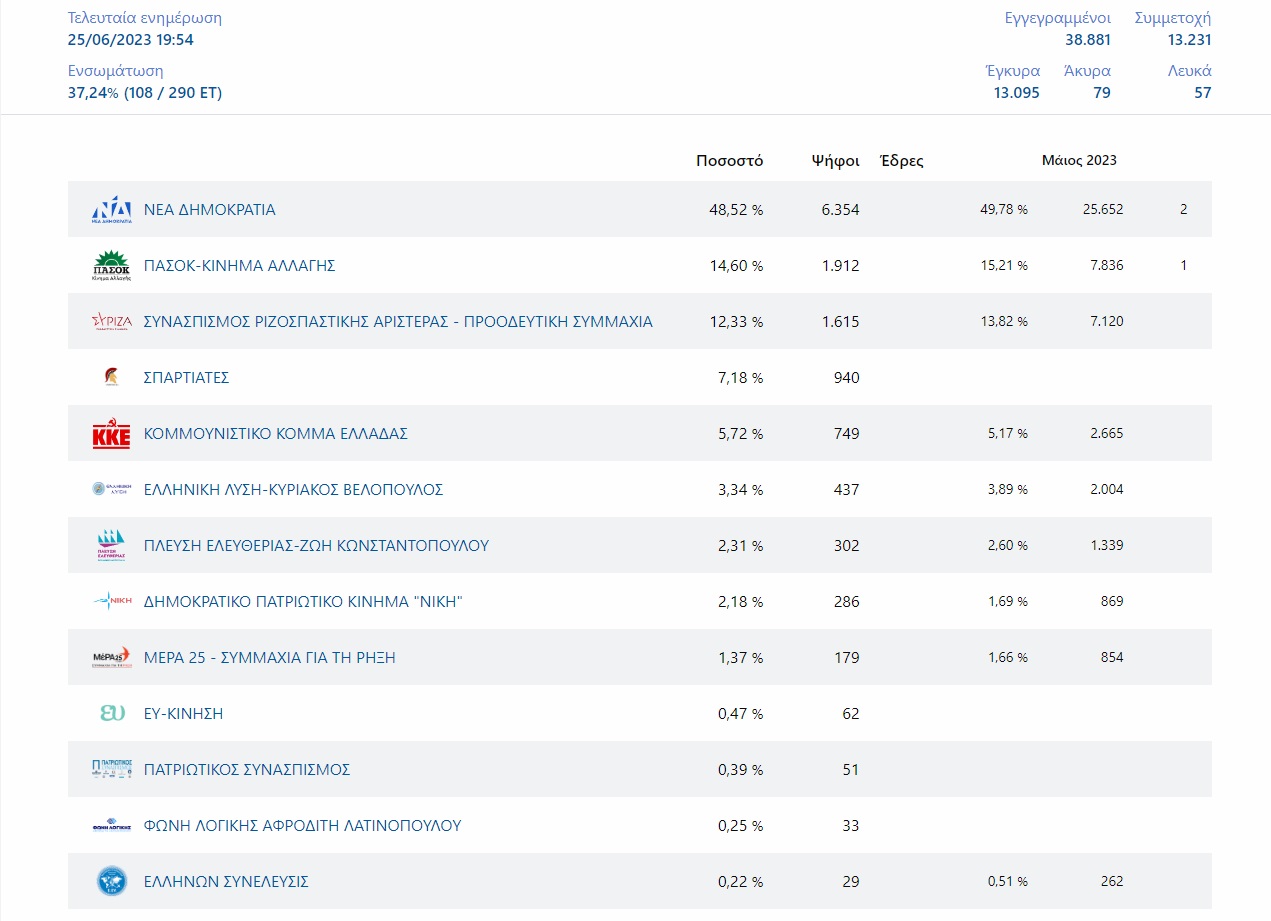The height and width of the screenshot is (921, 1271).
Task: Click the Ελλήνων Συνέλευσις globe logo
Action: point(111,882)
